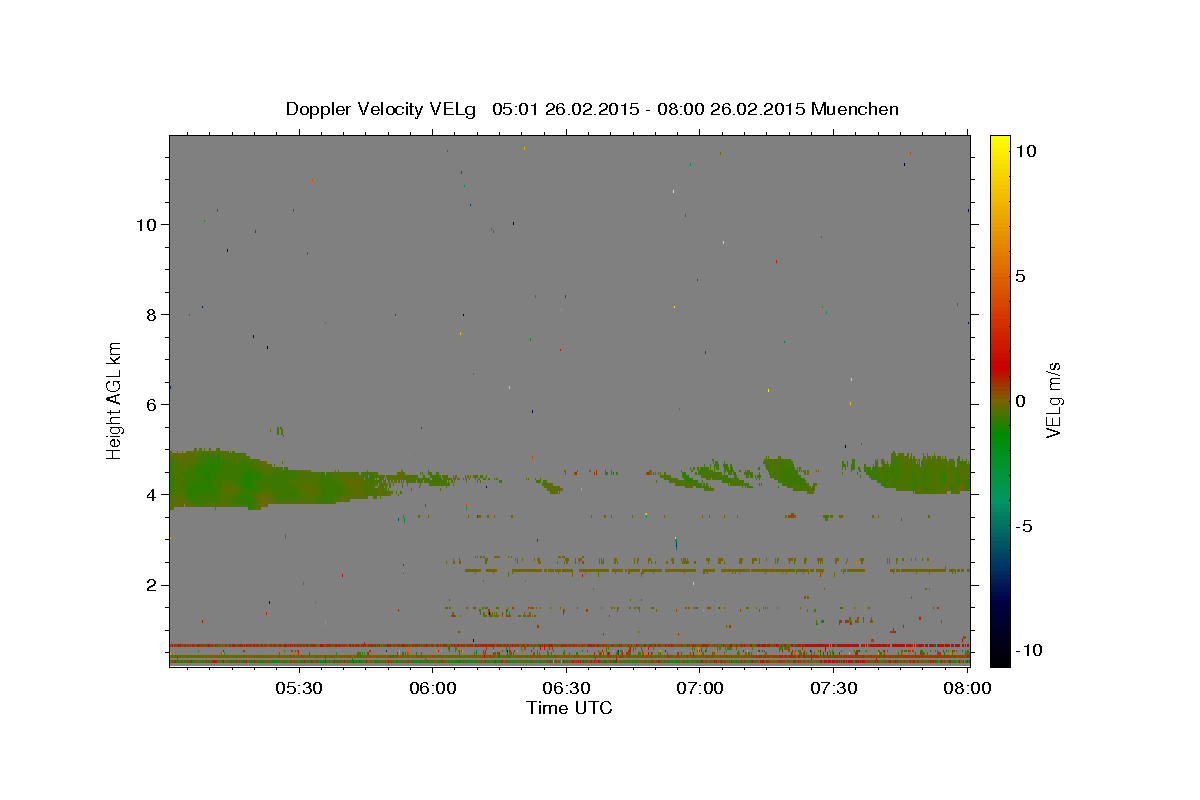
Task: Click the colorbar value 10 label
Action: [x=1025, y=151]
